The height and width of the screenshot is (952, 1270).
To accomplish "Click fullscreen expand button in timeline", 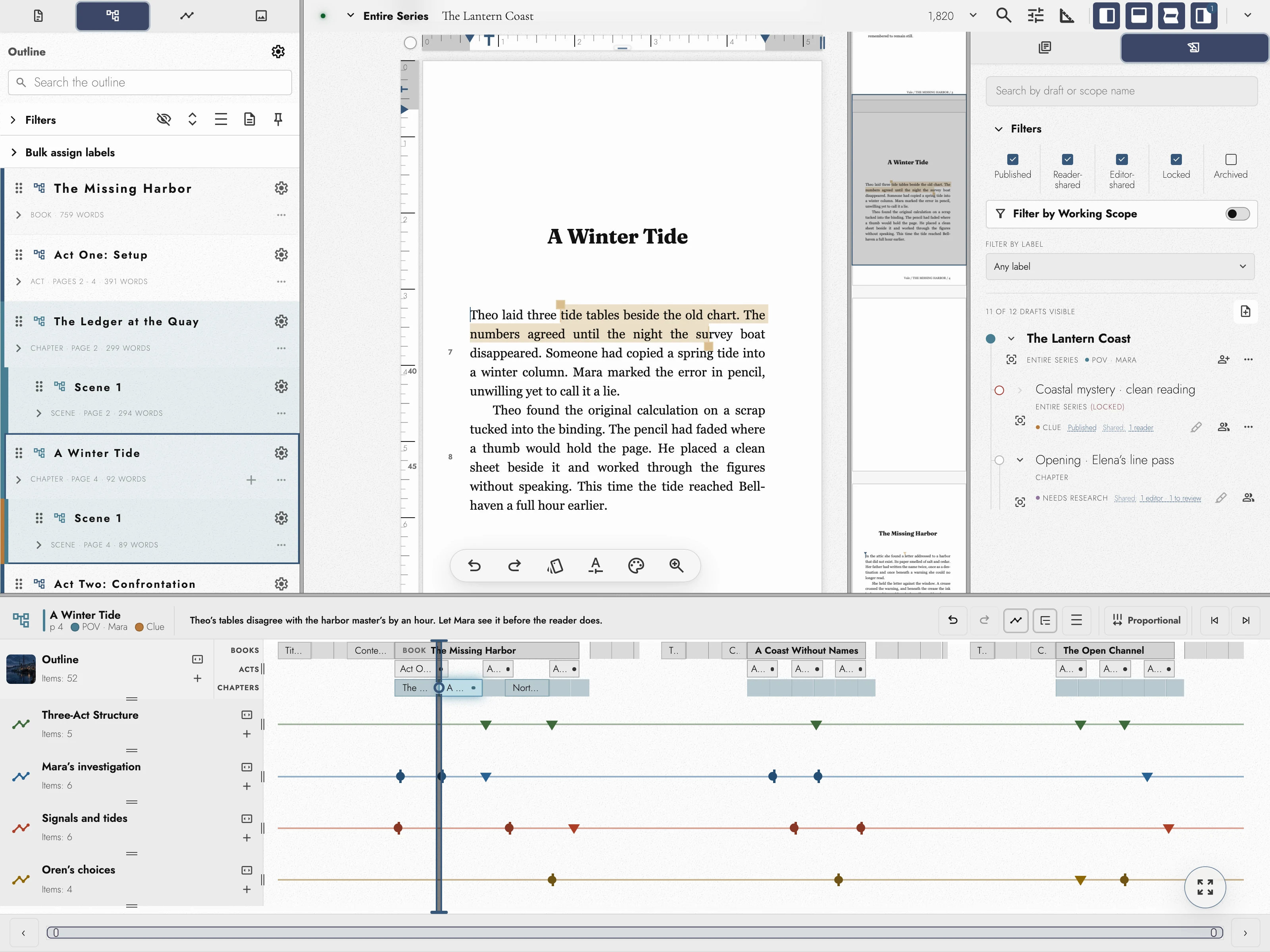I will pos(1205,887).
